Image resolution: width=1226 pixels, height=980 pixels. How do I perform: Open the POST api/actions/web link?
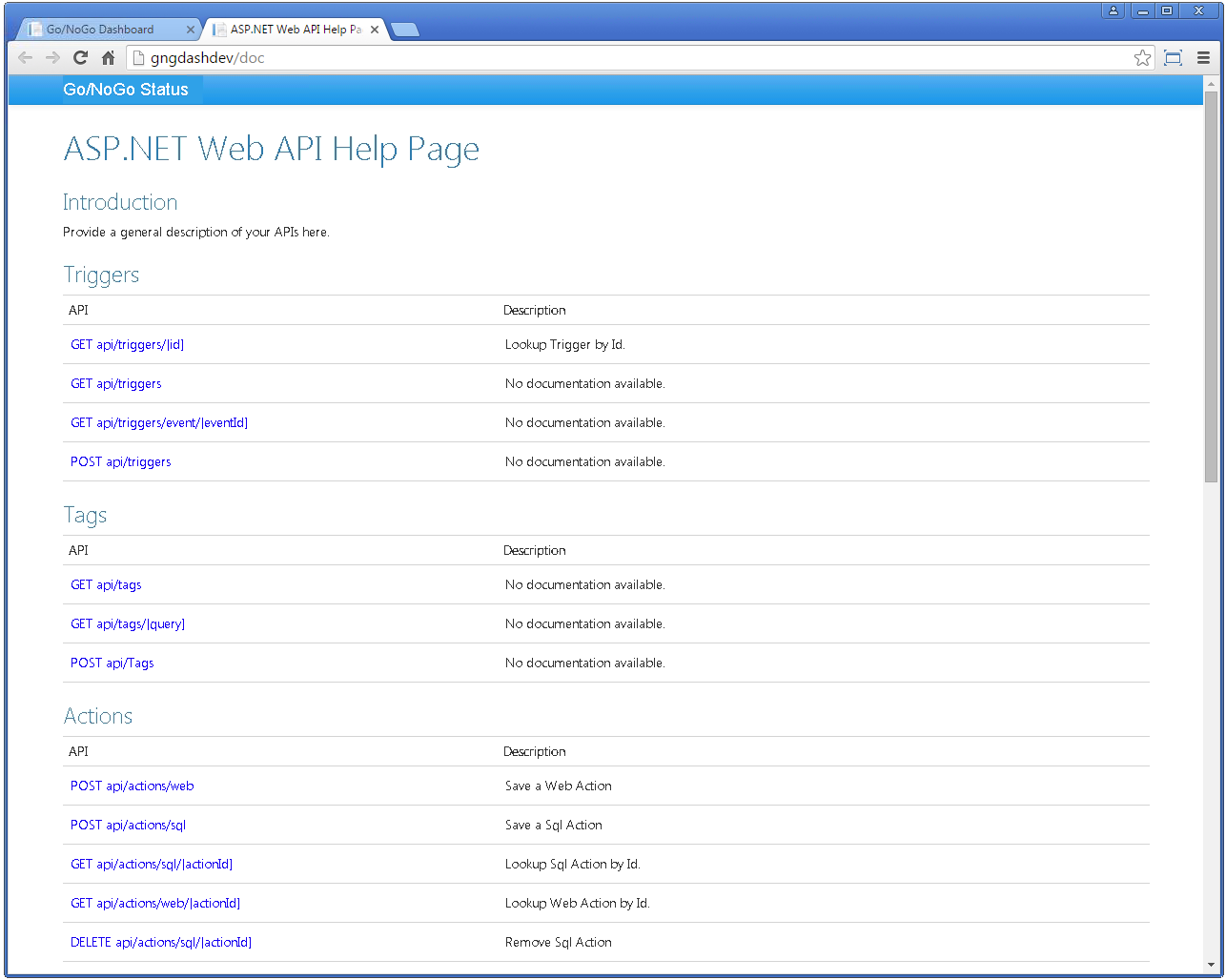pos(132,786)
